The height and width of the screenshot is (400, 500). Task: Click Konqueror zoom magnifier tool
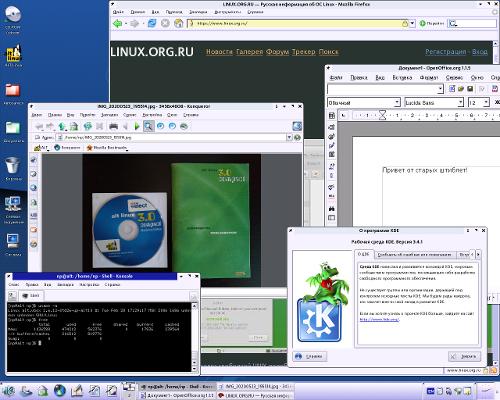(x=149, y=126)
